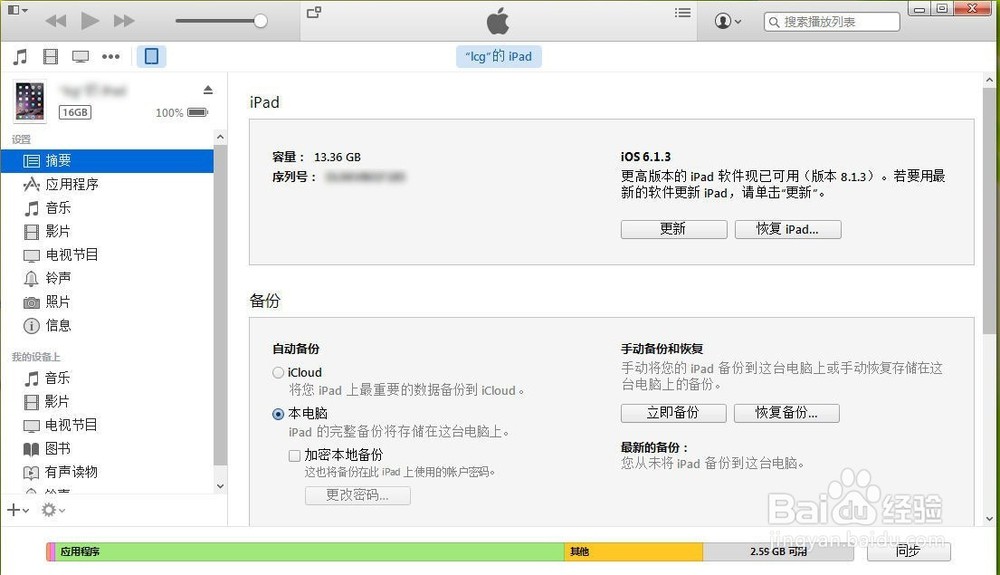Click the 更改密码... button
This screenshot has height=575, width=1000.
[x=357, y=495]
